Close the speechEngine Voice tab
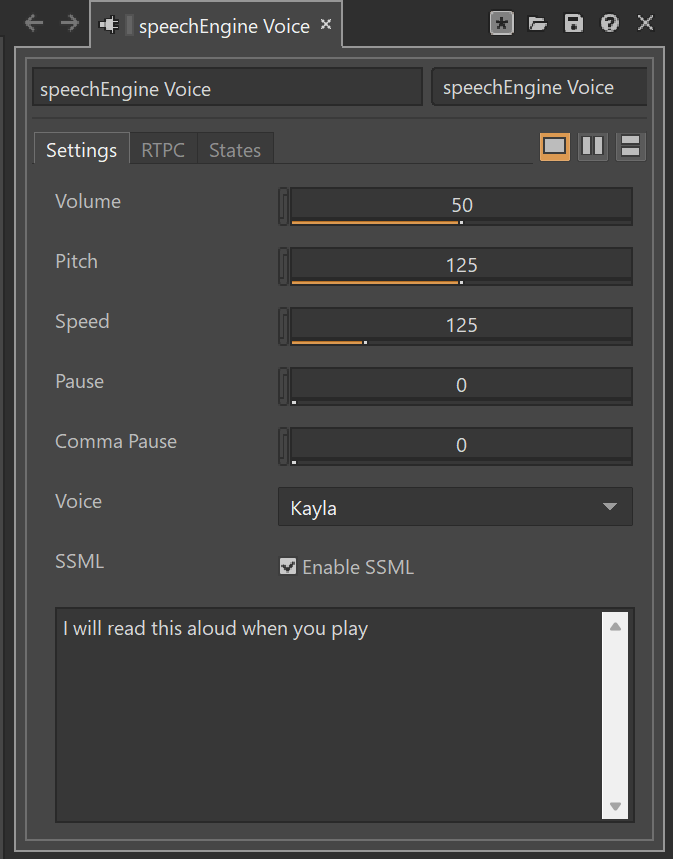The image size is (673, 859). pos(326,24)
